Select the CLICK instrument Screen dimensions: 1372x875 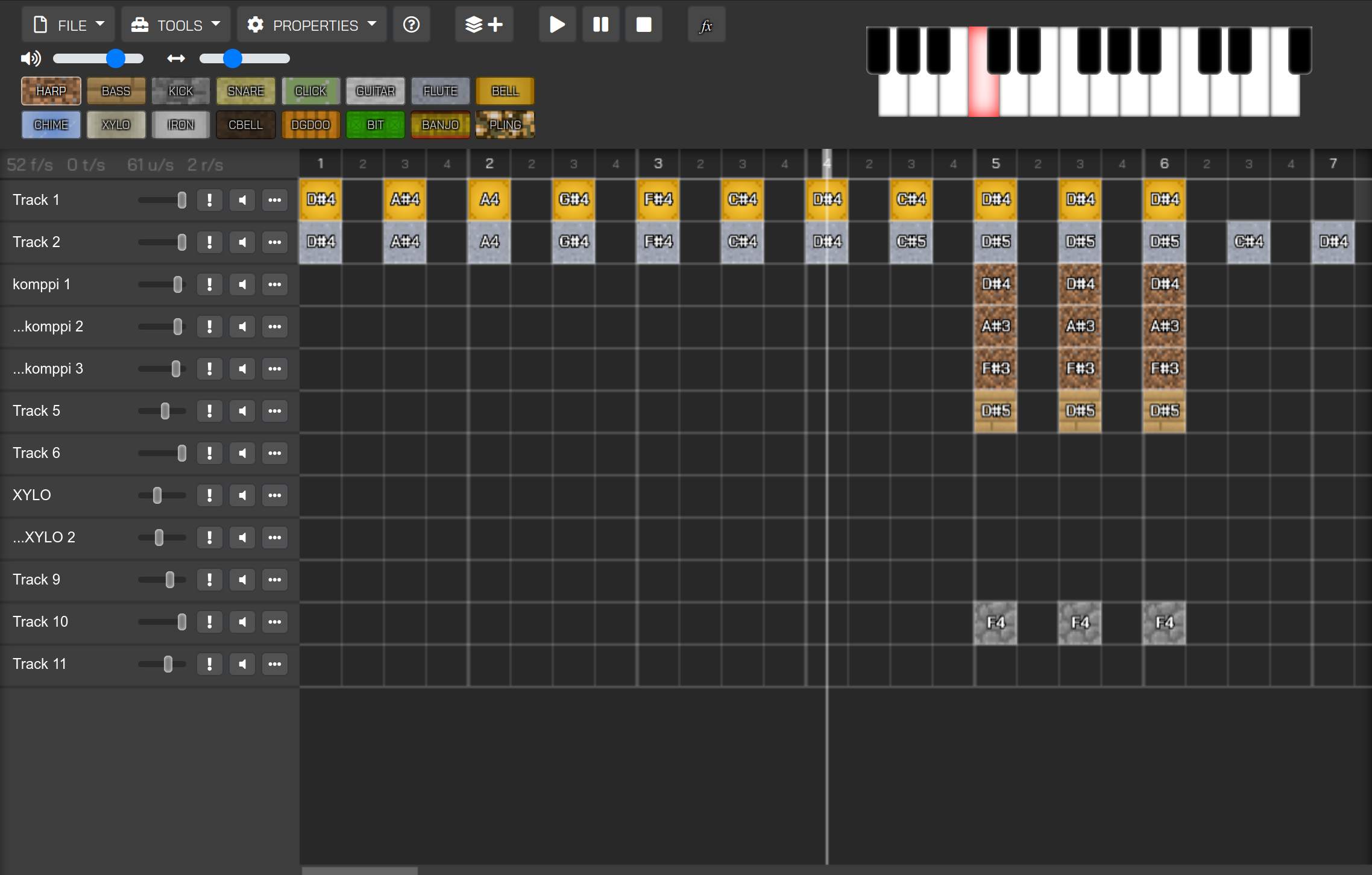310,91
